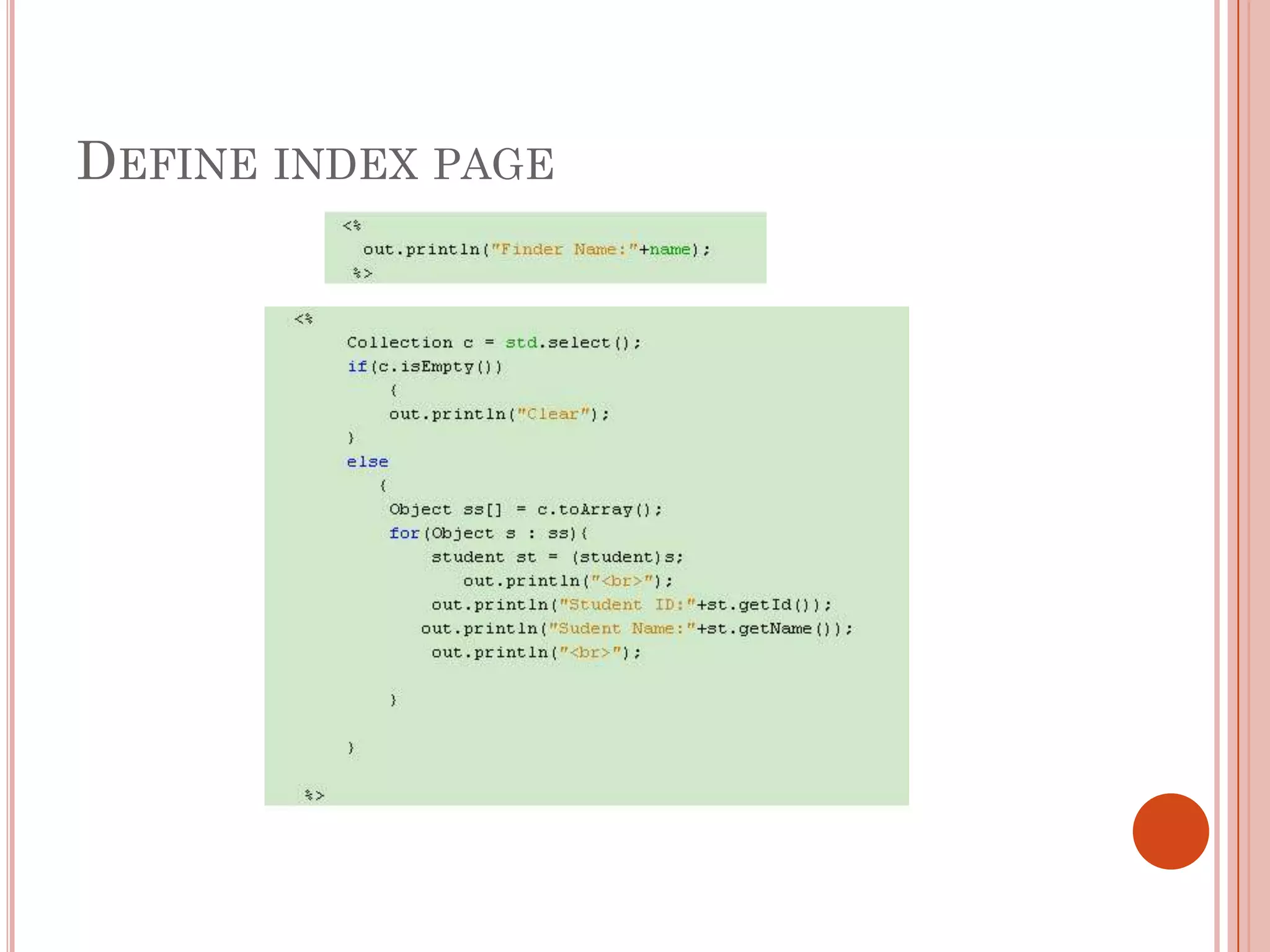Click the 'Student ID:' println line
This screenshot has width=1270, height=952.
[x=631, y=605]
